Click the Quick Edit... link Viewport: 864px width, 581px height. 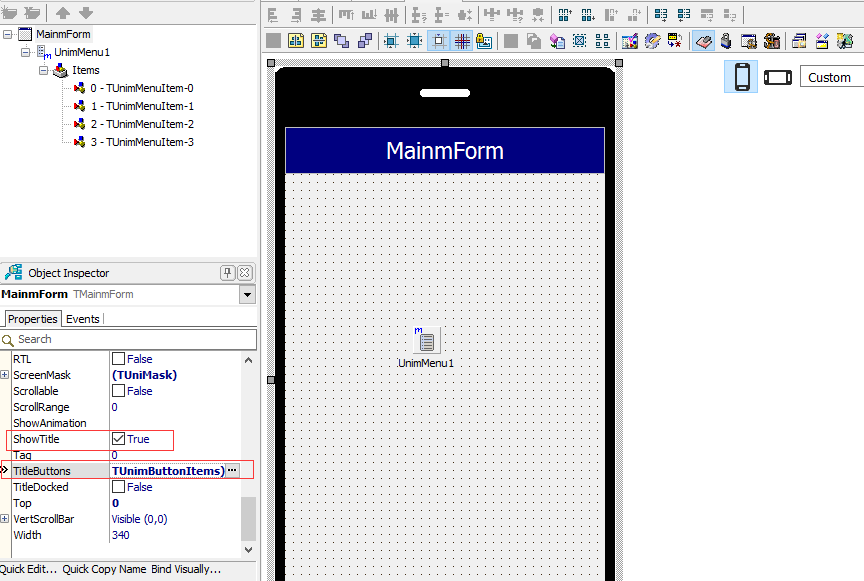pyautogui.click(x=28, y=569)
